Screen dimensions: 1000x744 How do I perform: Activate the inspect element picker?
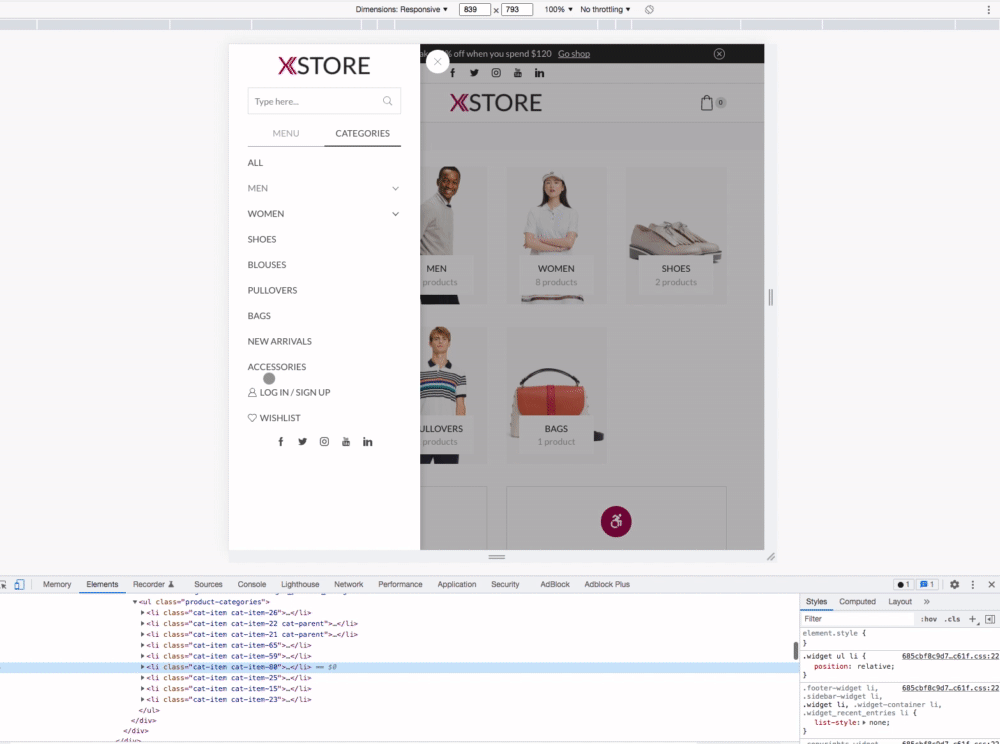click(3, 584)
